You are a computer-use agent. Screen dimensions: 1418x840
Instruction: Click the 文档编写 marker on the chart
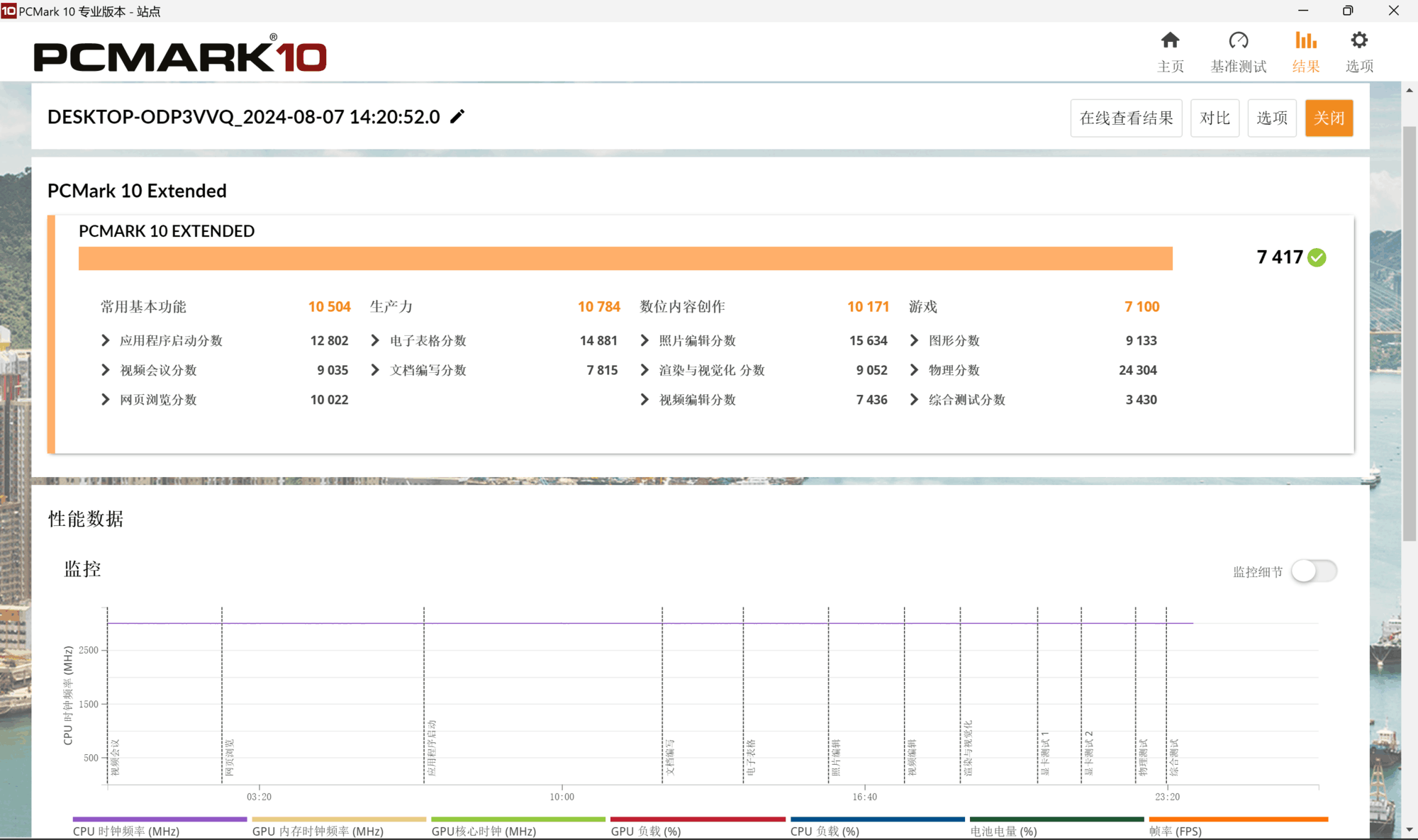(x=670, y=757)
